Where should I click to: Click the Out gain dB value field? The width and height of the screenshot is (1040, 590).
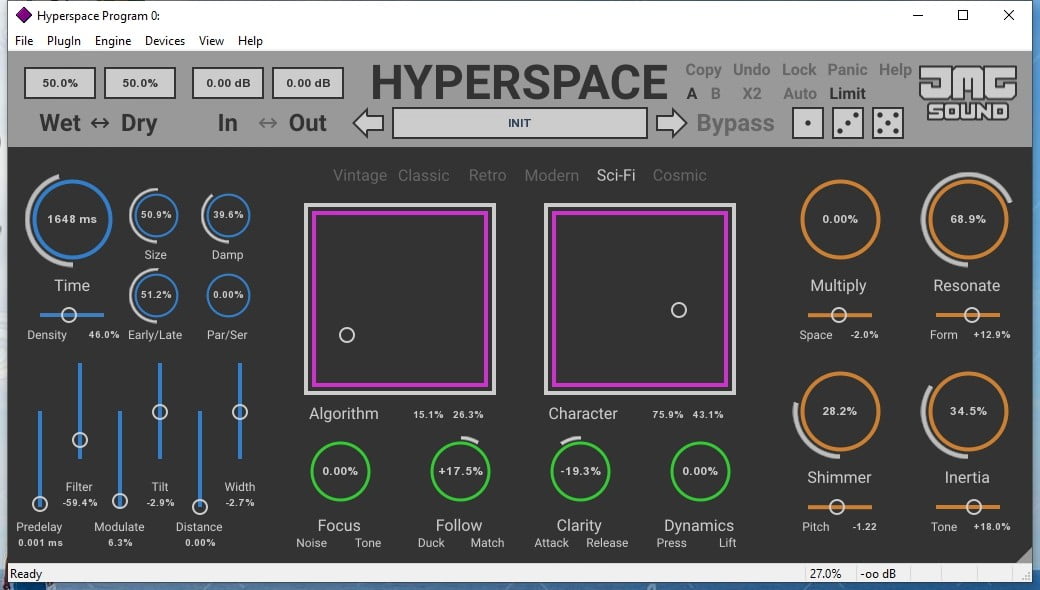tap(308, 83)
